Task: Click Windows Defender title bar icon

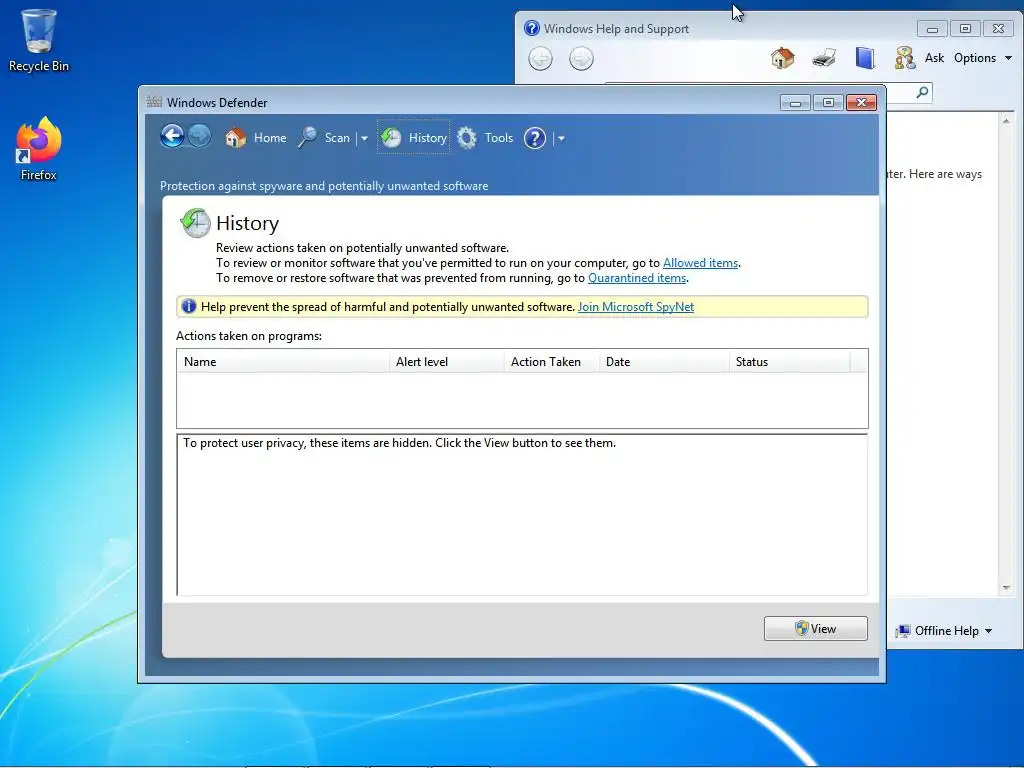Action: coord(154,102)
